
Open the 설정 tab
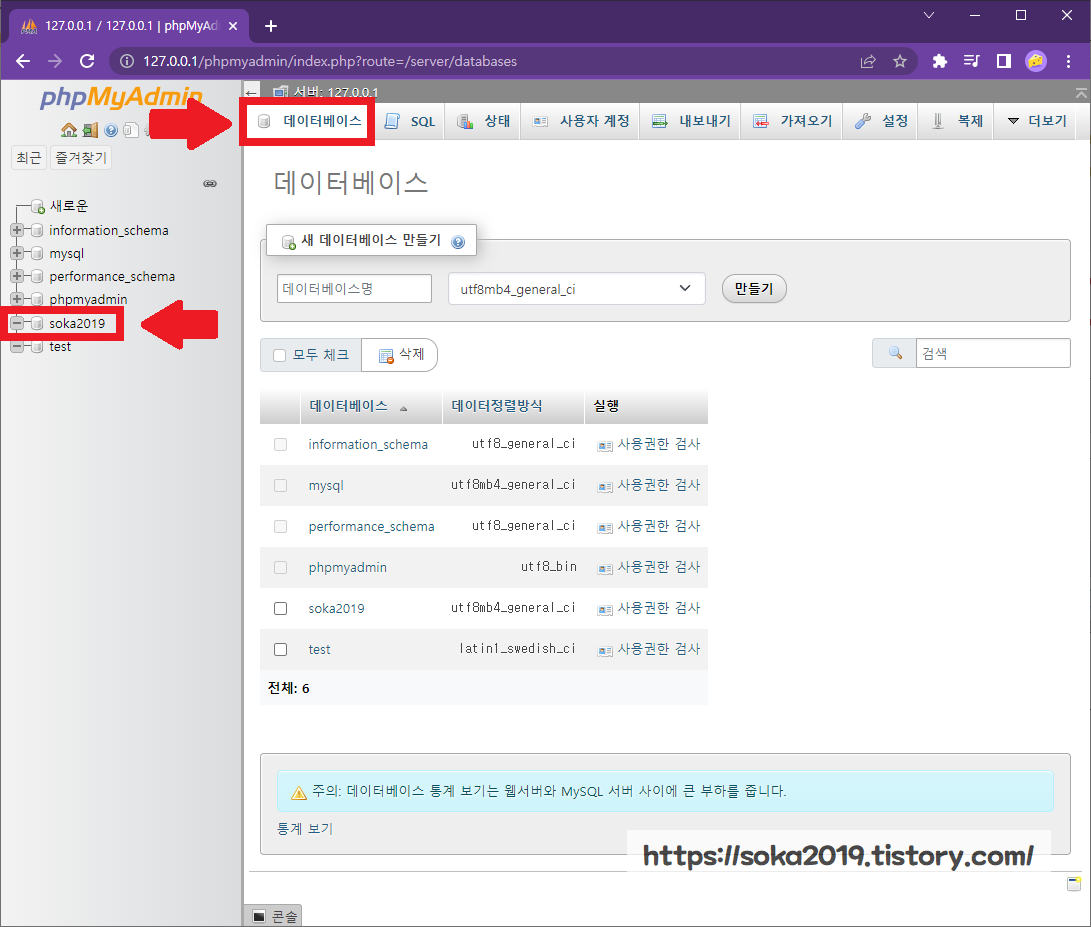(x=882, y=121)
